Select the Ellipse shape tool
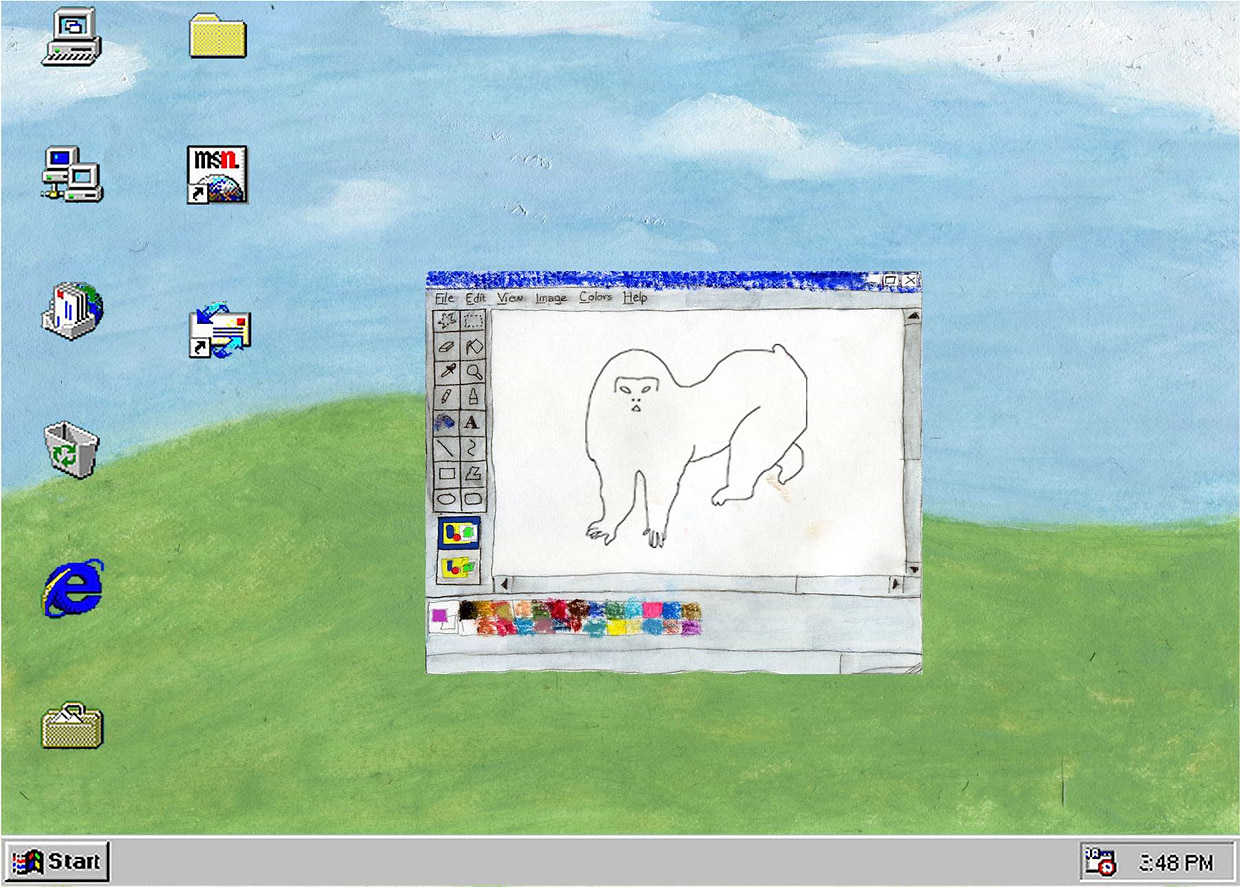 [x=447, y=498]
